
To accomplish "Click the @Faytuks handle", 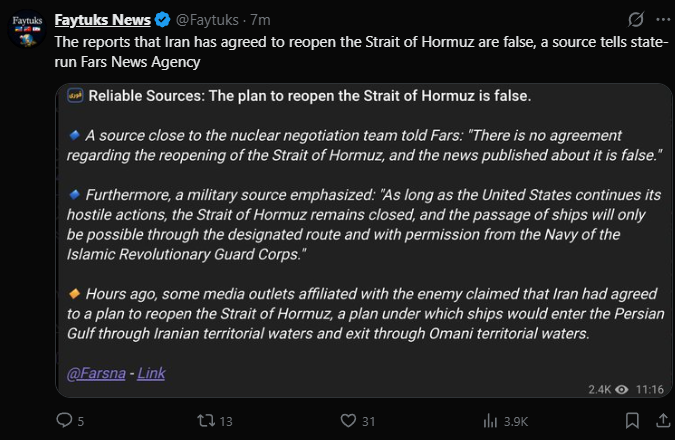I will [207, 20].
